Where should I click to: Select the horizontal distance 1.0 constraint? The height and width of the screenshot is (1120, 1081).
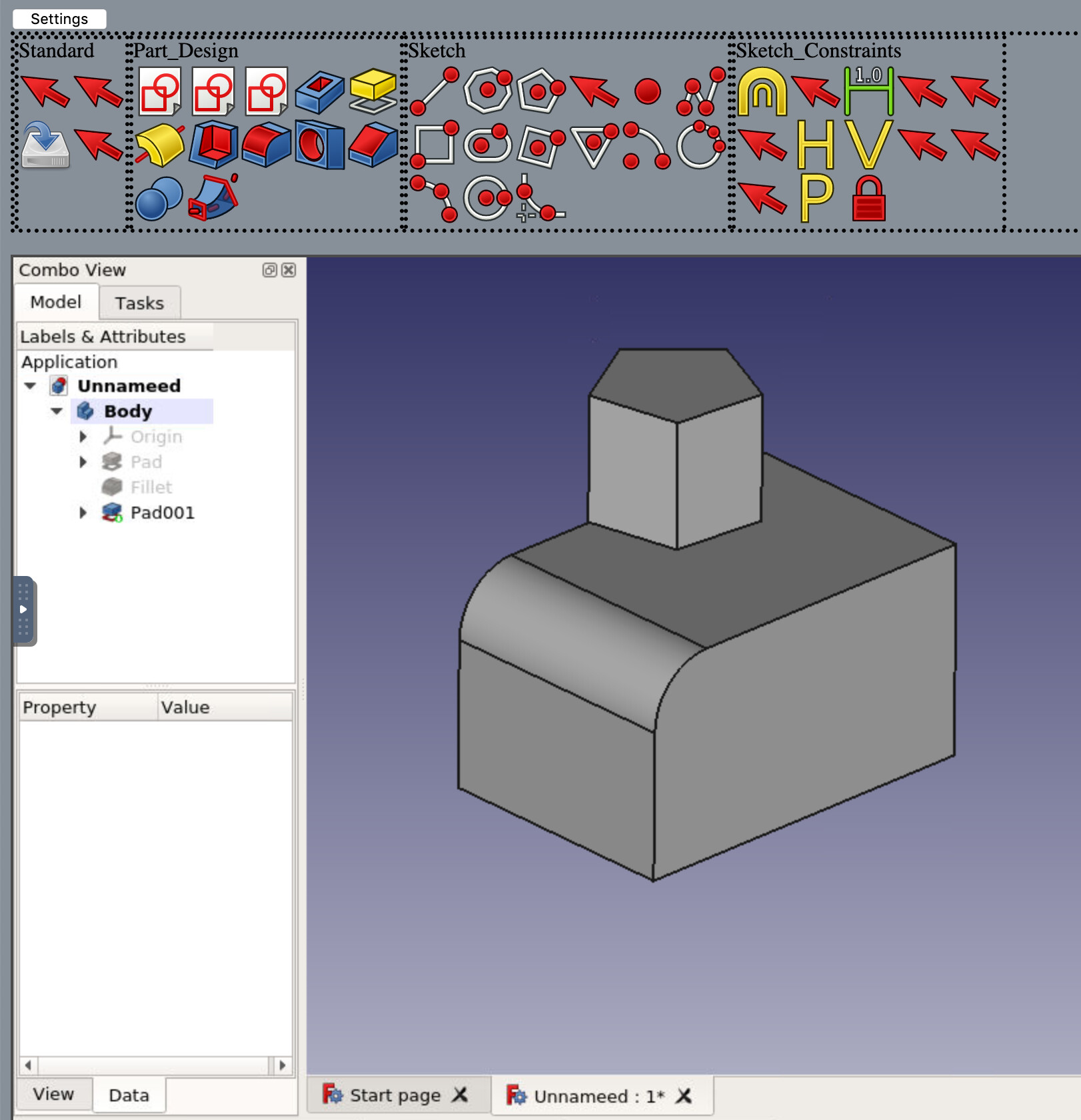tap(868, 91)
